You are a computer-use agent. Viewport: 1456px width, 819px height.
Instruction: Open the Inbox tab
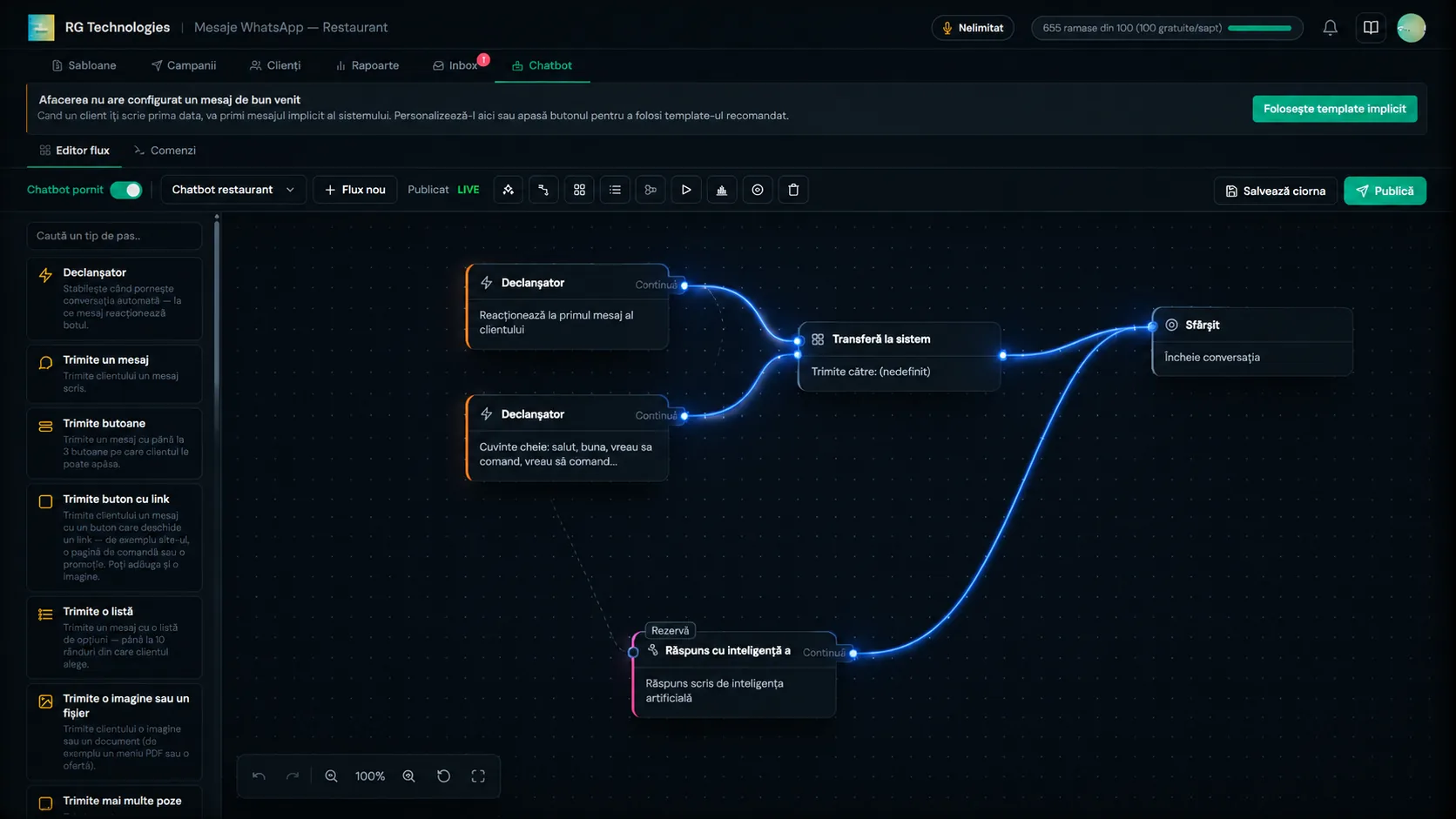coord(456,65)
